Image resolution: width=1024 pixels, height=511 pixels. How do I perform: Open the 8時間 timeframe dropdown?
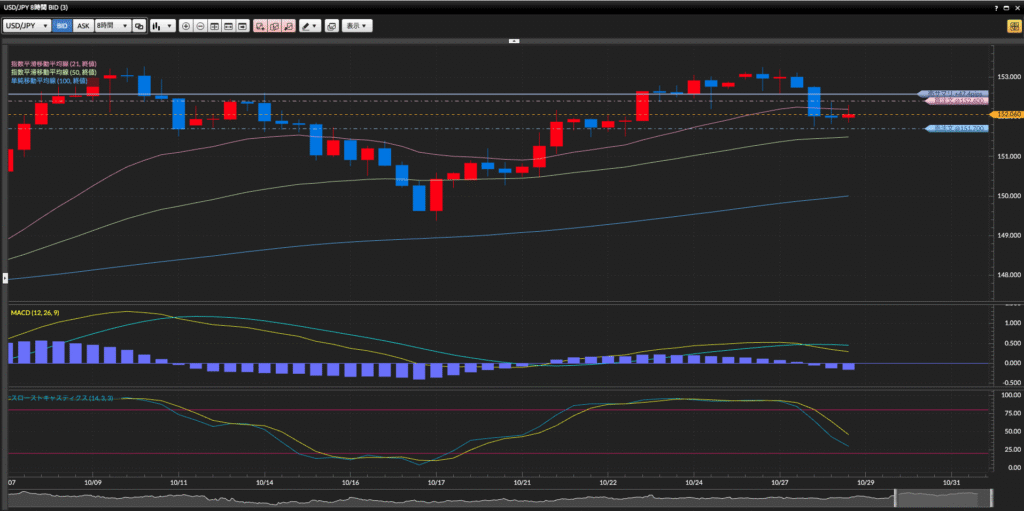point(112,26)
